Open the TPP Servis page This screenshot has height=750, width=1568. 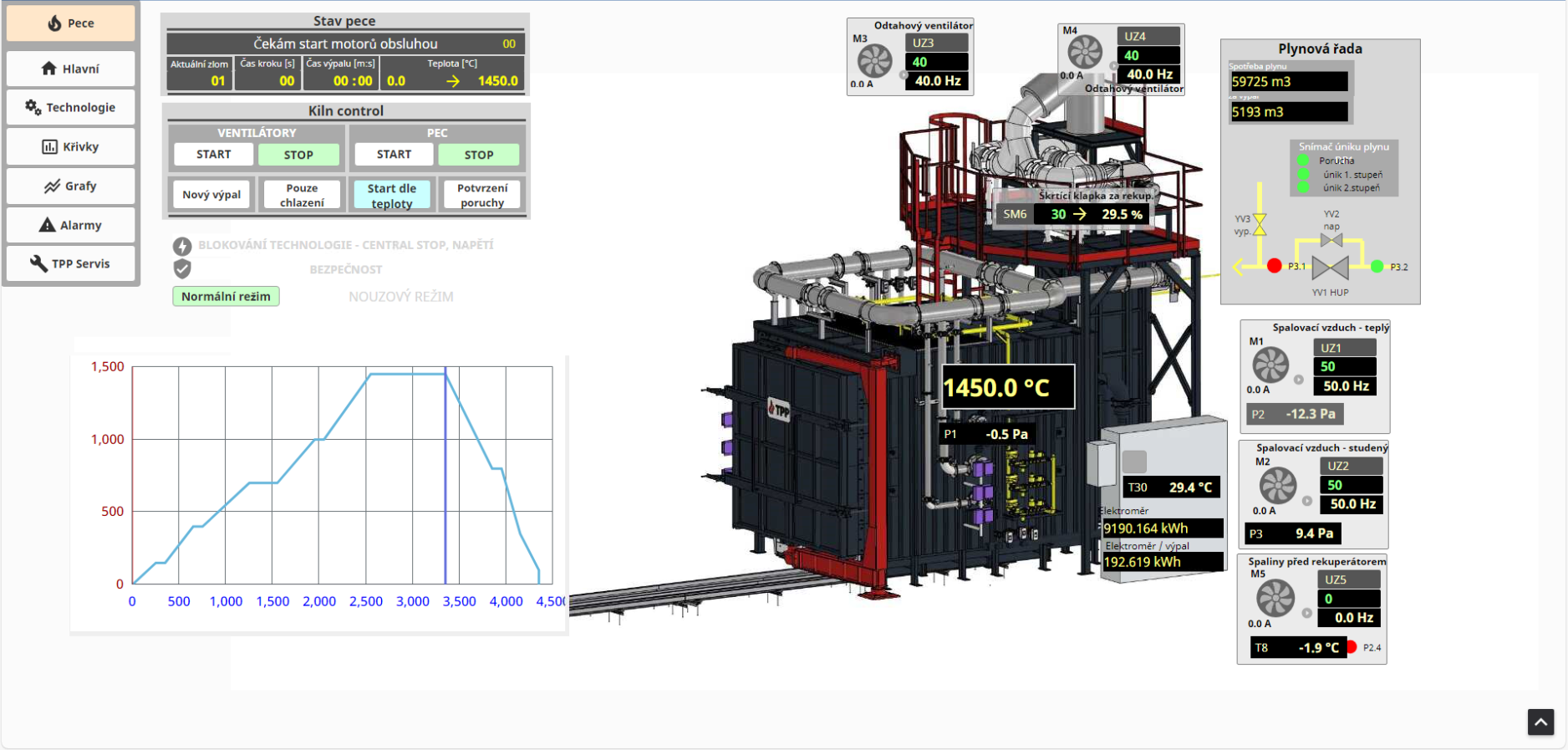[x=71, y=264]
